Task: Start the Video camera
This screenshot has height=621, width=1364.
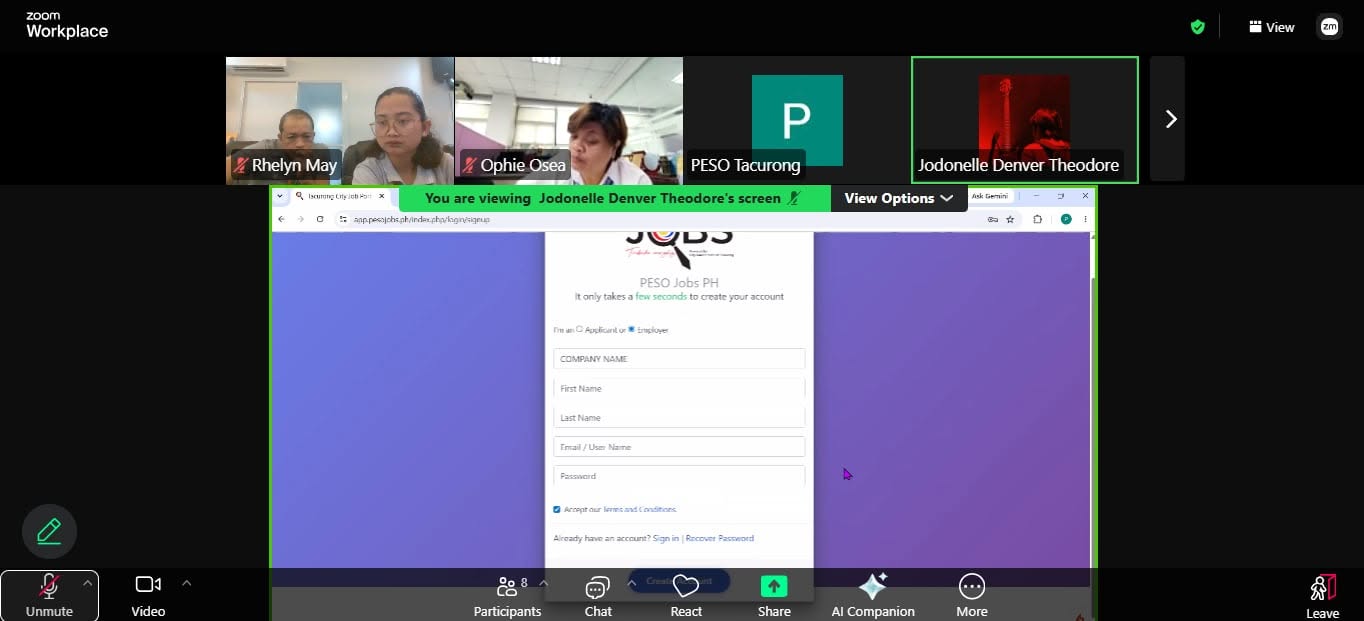Action: point(148,596)
